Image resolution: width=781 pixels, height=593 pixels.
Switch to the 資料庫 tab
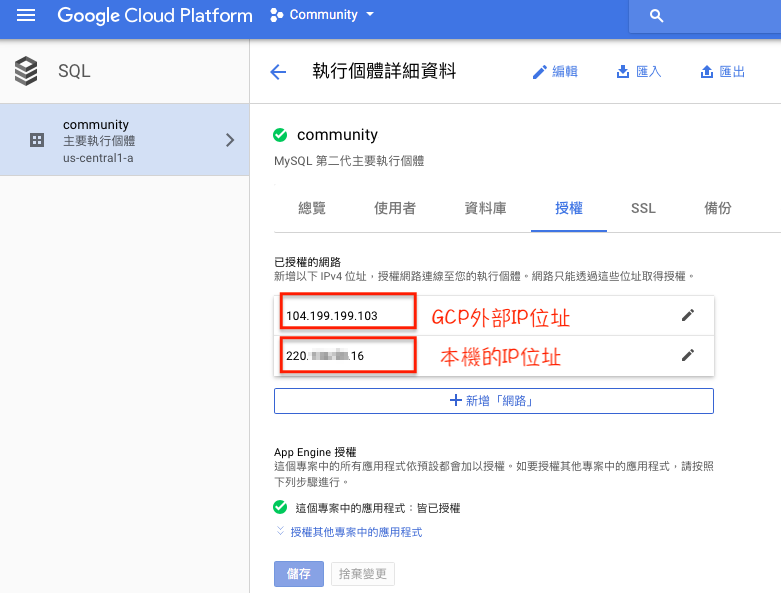pos(485,208)
